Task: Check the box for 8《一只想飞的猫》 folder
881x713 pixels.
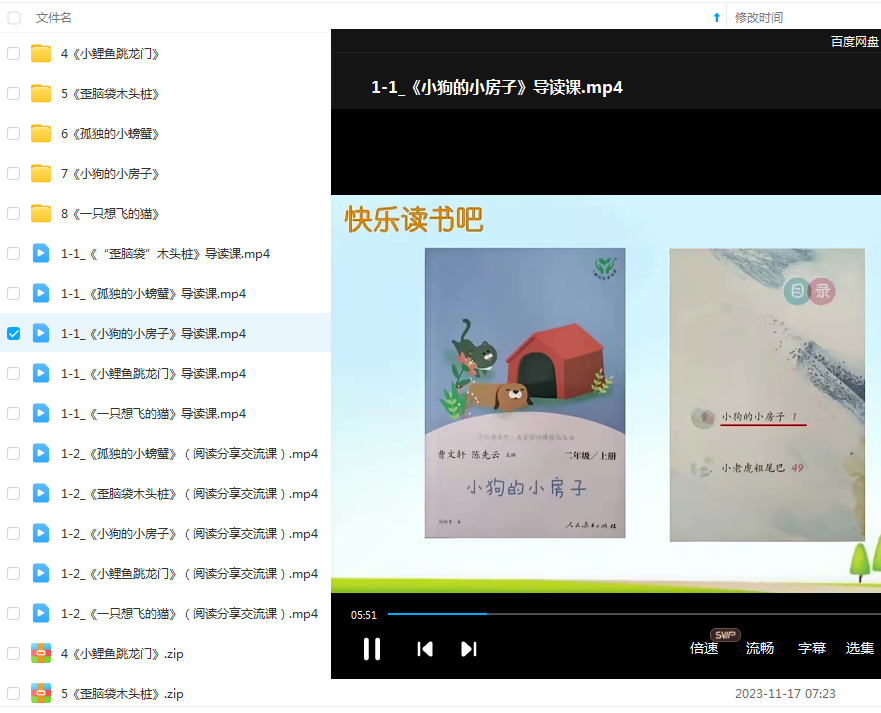Action: [x=13, y=214]
